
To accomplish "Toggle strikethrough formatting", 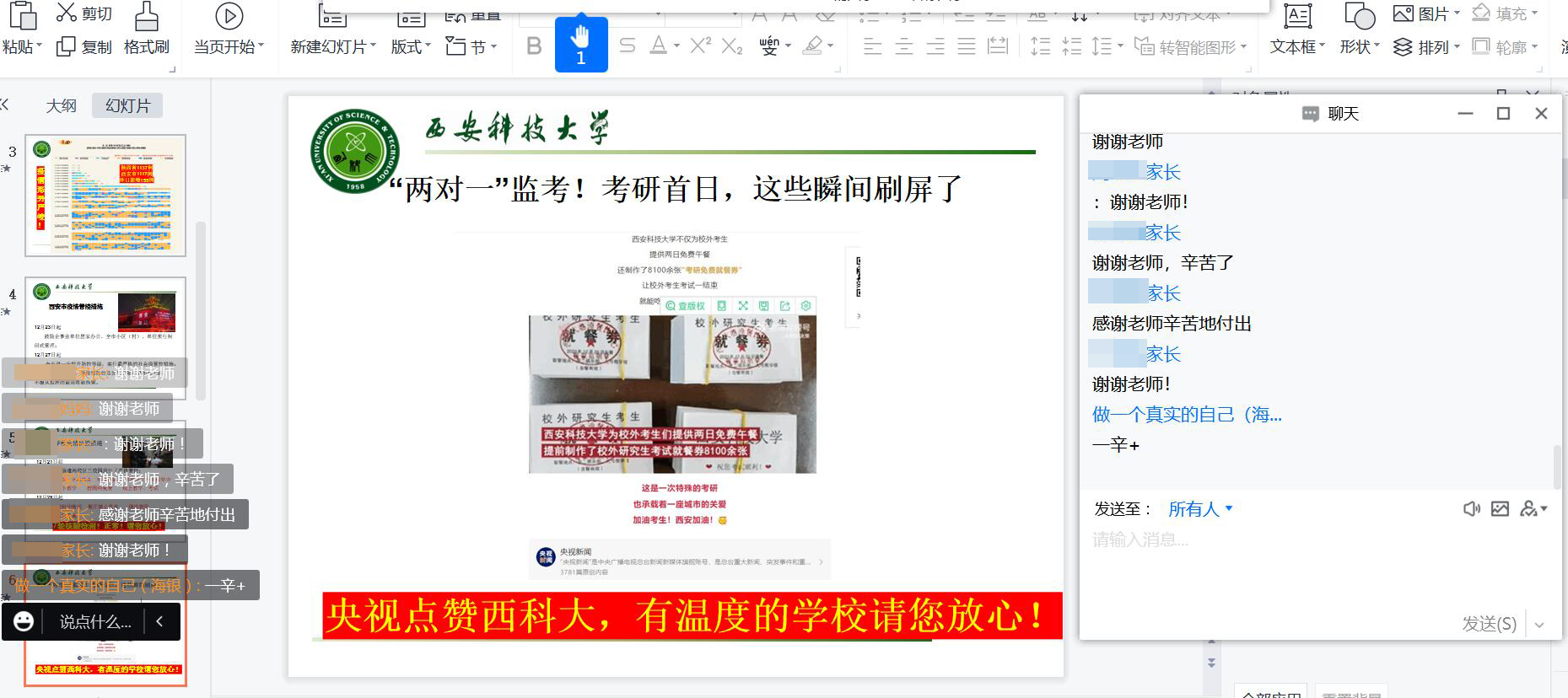I will pos(627,46).
